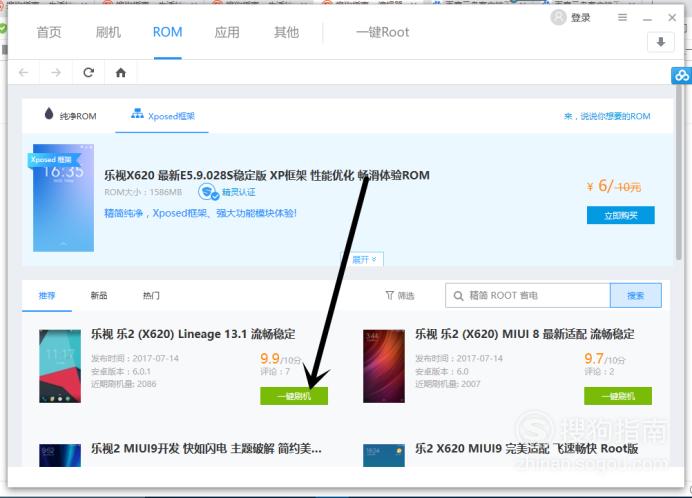Open the 乐视X620 E5.9.028S ROM title
Viewport: 692px width, 498px height.
click(x=267, y=175)
